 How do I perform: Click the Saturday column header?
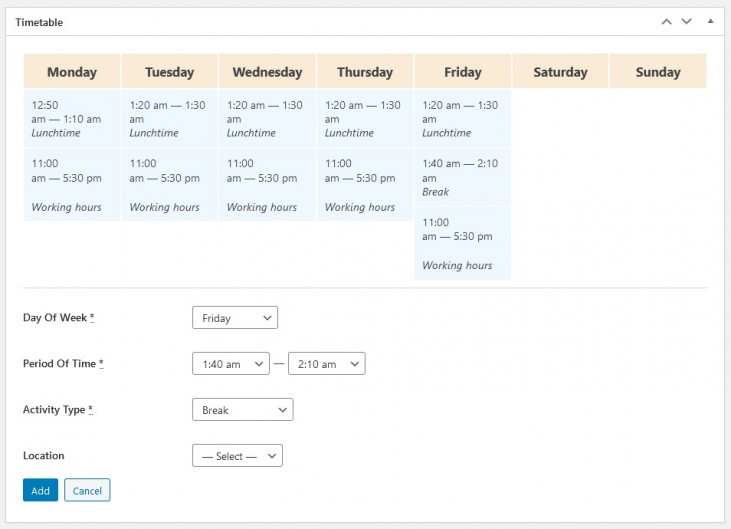[x=560, y=72]
